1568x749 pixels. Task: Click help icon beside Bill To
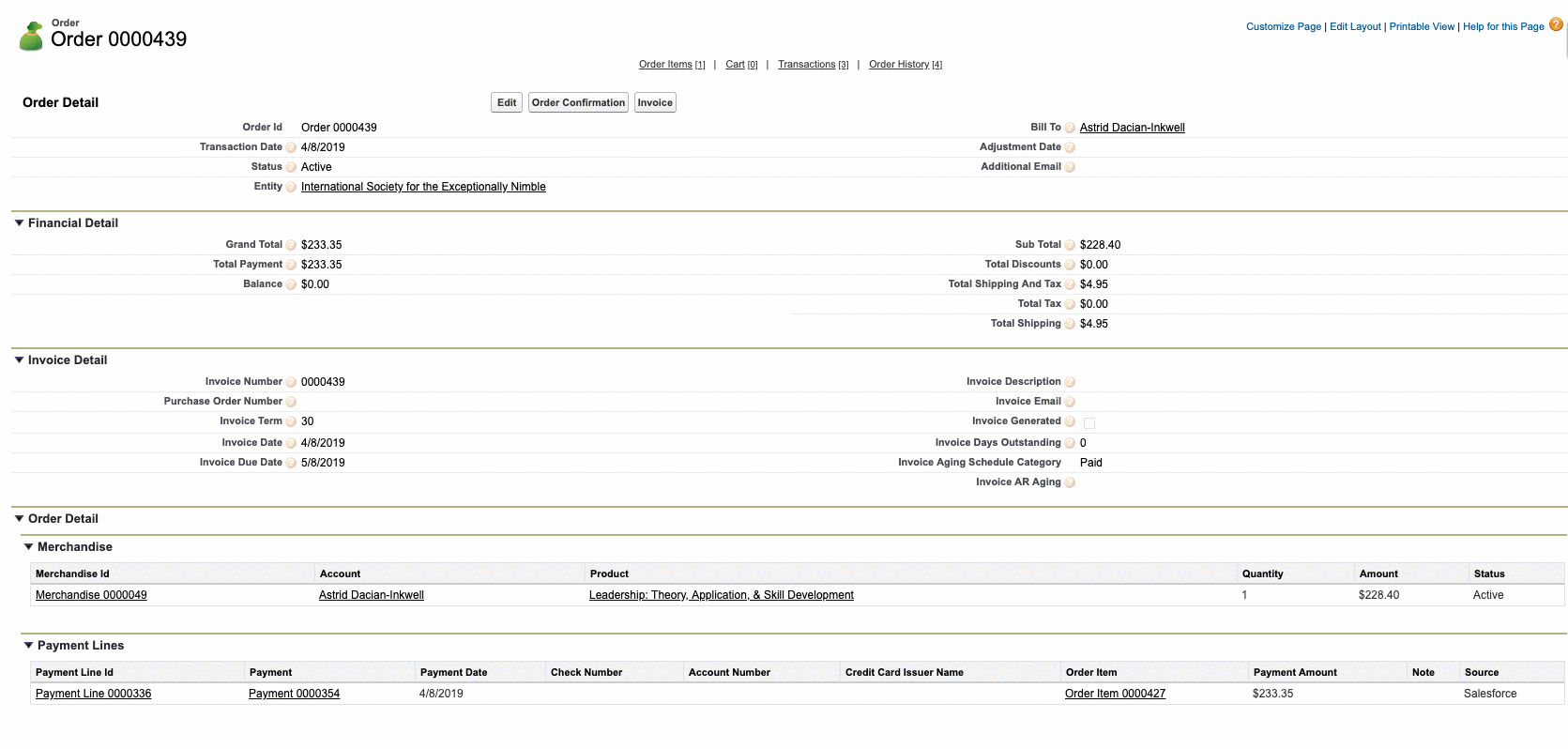tap(1070, 128)
